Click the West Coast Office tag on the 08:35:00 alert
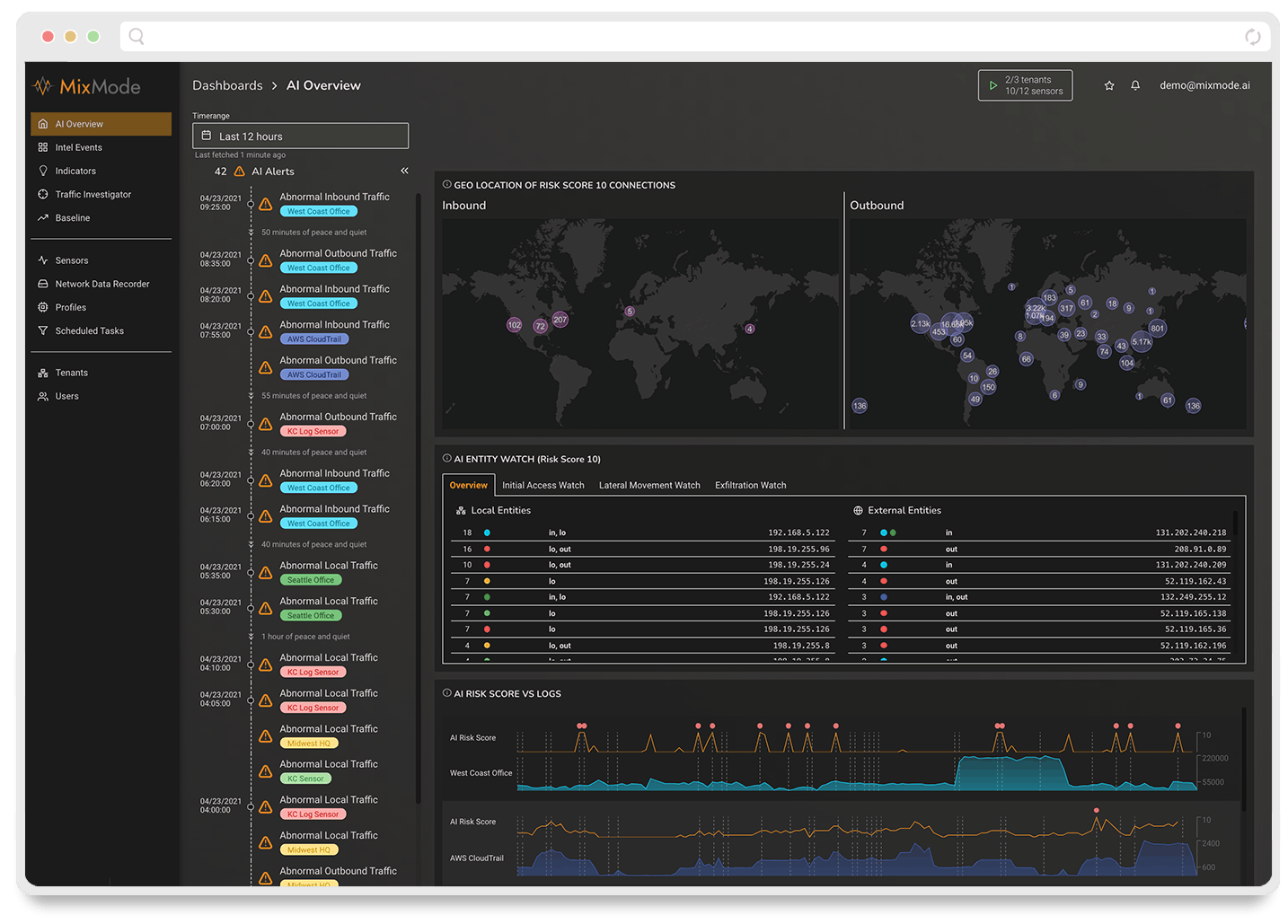This screenshot has width=1288, height=924. coord(319,268)
